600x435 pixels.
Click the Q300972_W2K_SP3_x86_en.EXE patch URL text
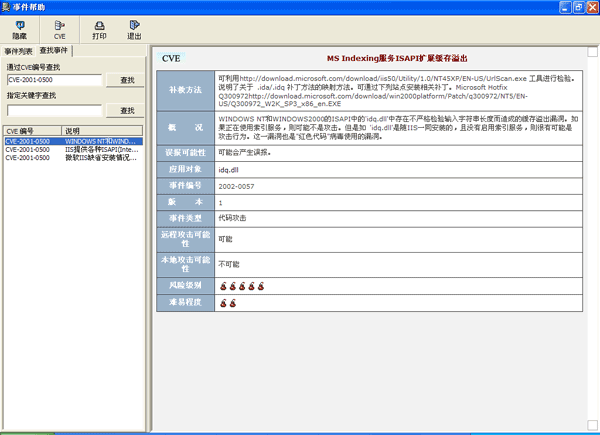373,100
